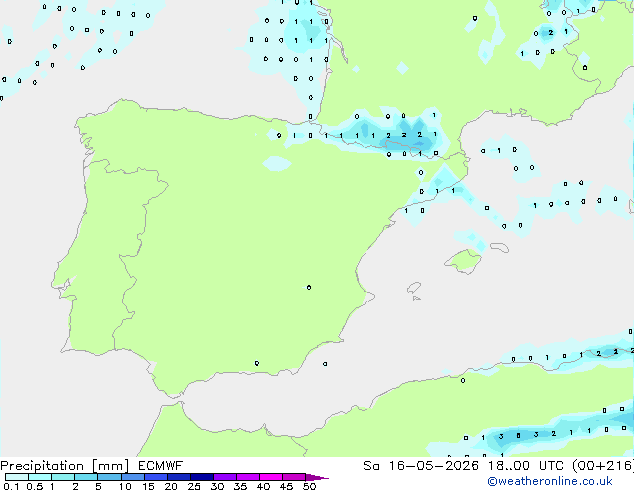Click the '25' legend scale label

[194, 486]
